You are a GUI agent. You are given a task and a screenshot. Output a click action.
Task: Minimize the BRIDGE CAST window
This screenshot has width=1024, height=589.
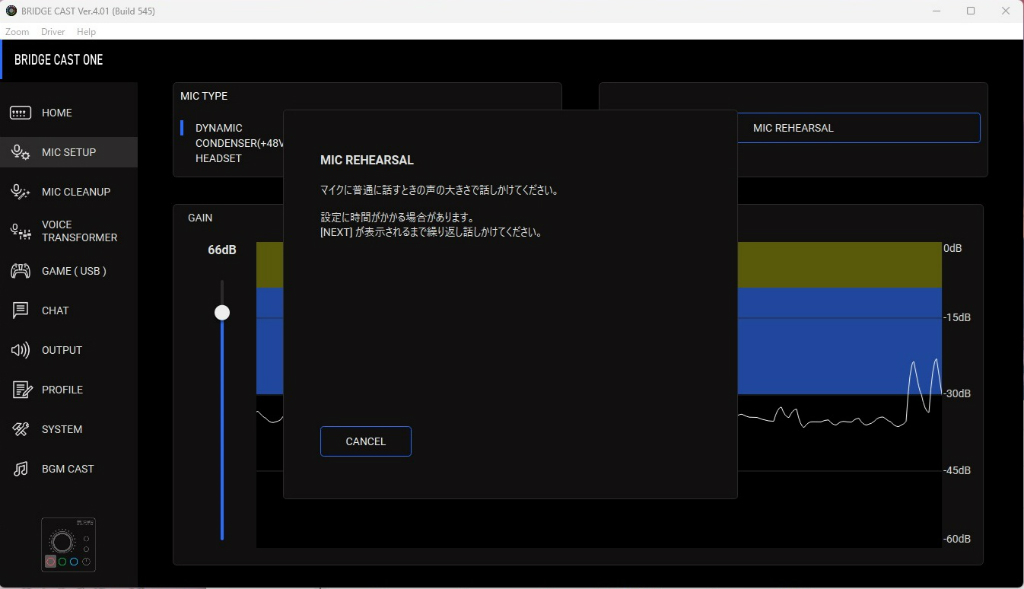(x=936, y=11)
